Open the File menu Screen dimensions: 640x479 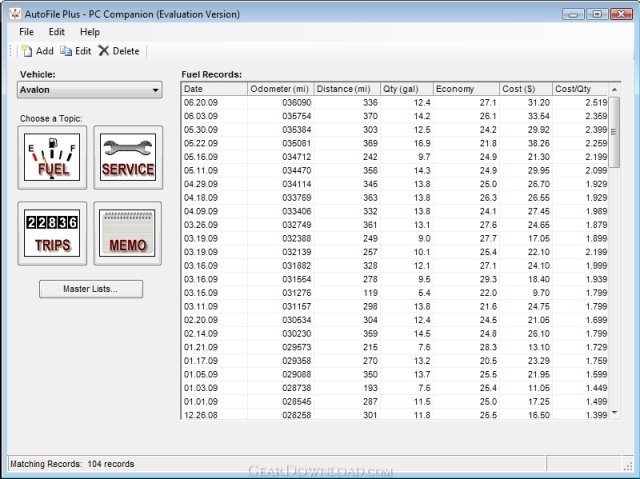[27, 32]
